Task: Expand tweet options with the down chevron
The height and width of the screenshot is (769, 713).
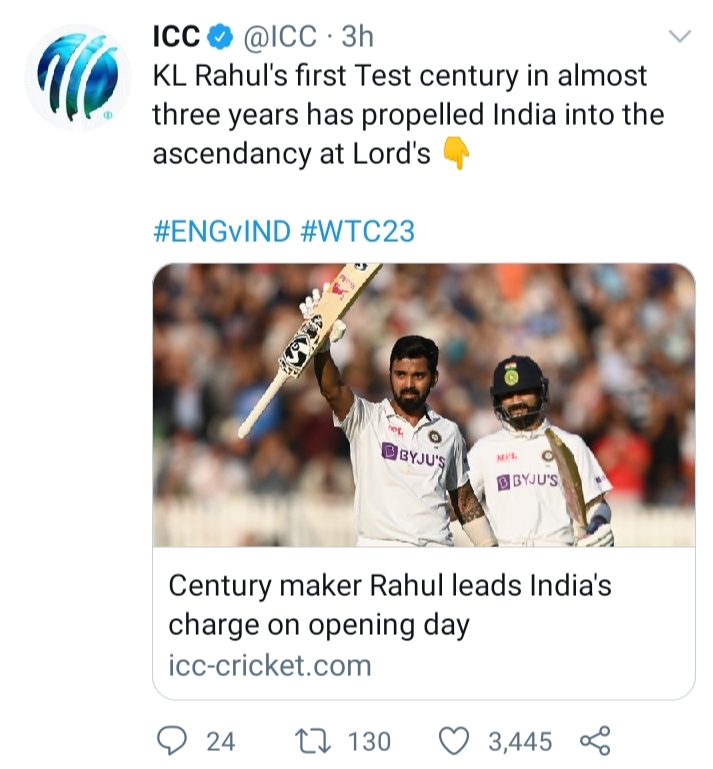Action: pyautogui.click(x=679, y=37)
